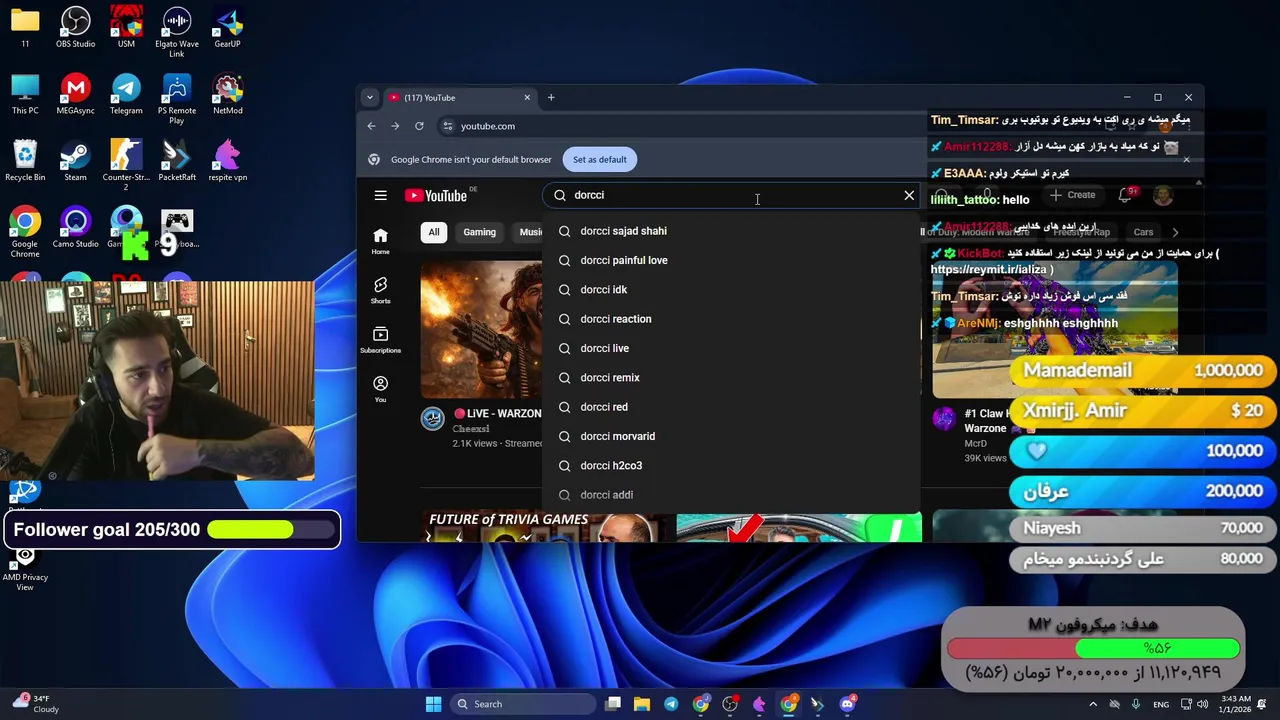This screenshot has width=1280, height=720.
Task: Click Chrome forward navigation arrow
Action: (395, 126)
